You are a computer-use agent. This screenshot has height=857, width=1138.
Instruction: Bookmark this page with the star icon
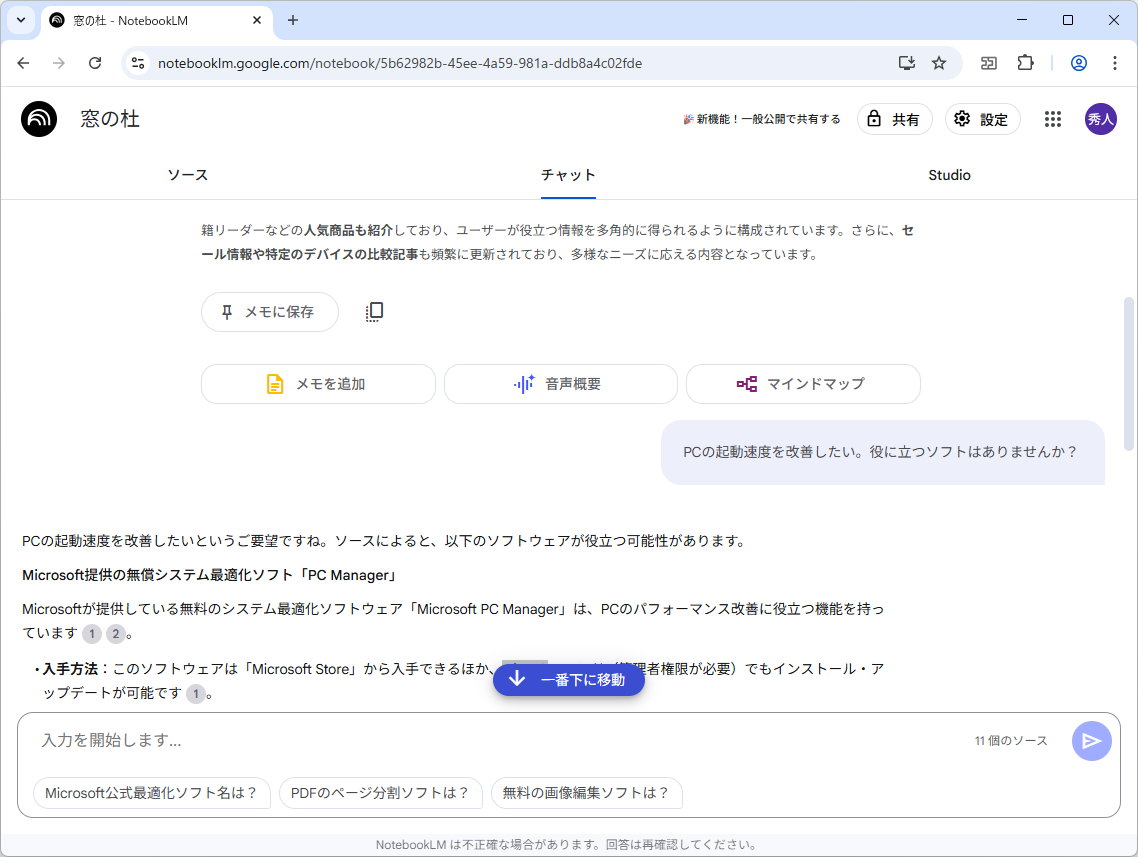point(938,62)
